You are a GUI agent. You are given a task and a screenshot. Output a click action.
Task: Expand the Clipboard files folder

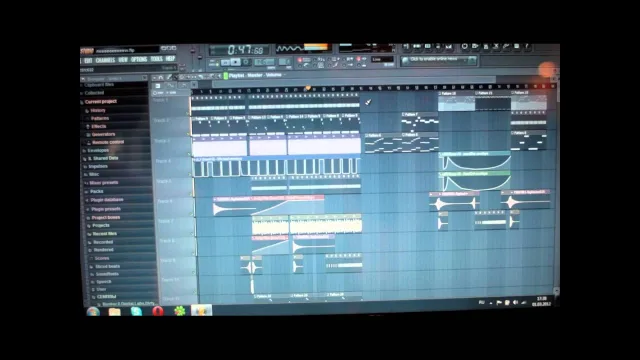coord(99,85)
